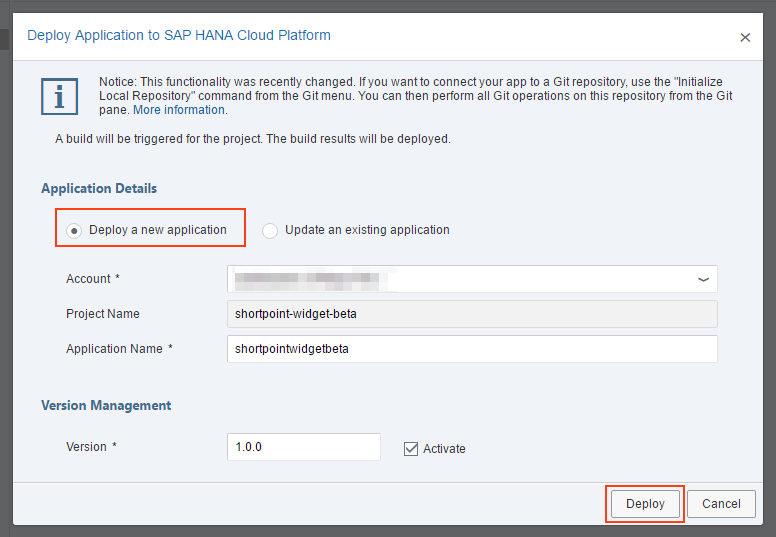Click the Version Management heading
776x537 pixels.
(106, 406)
